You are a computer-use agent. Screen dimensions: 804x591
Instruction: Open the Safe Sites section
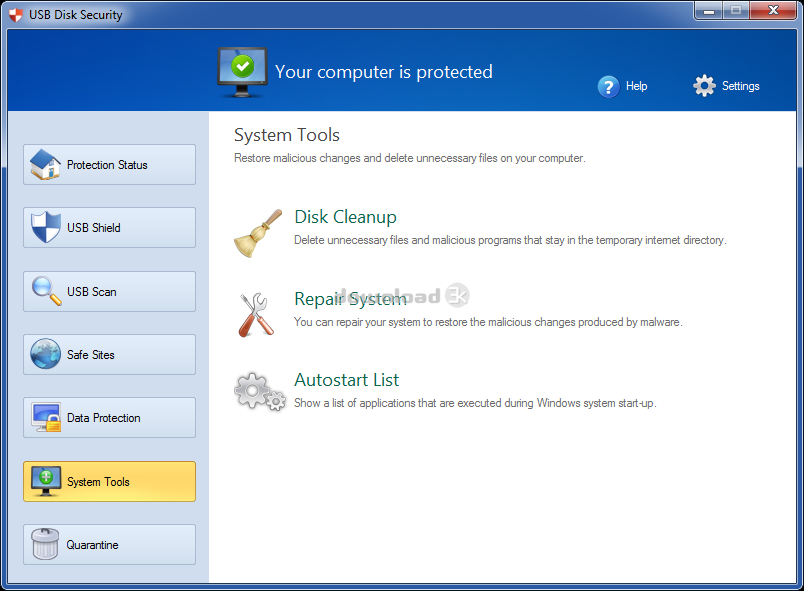[109, 354]
